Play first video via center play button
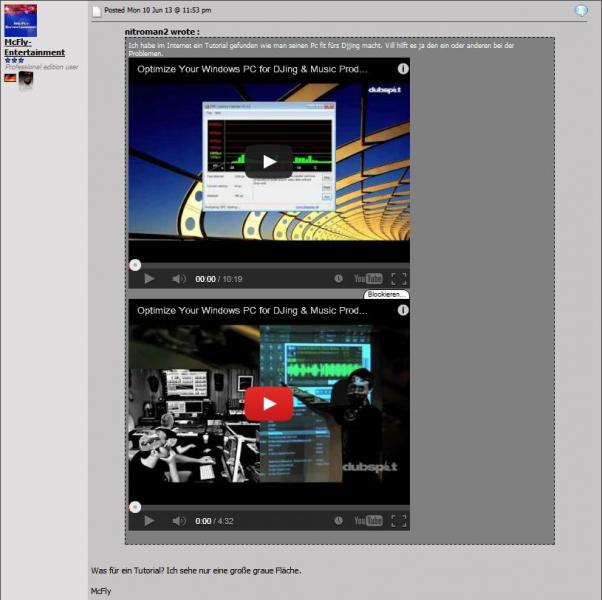 [x=269, y=162]
